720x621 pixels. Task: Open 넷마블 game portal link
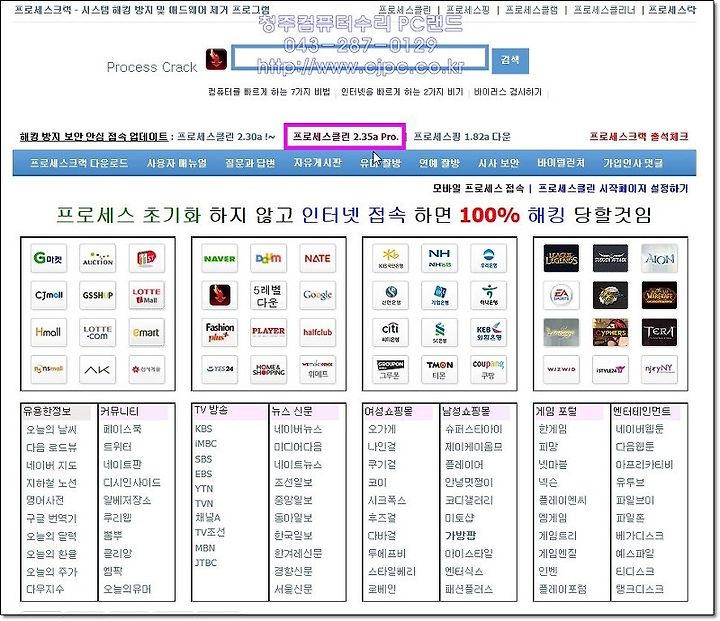[552, 465]
